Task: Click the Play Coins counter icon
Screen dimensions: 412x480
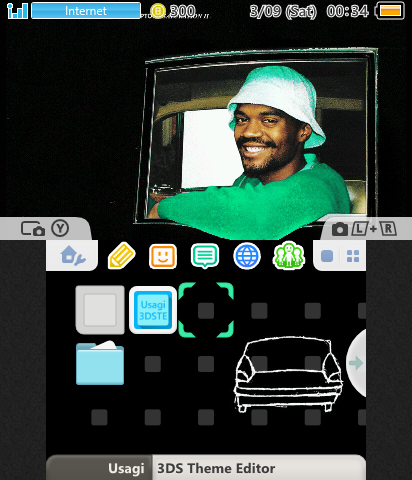Action: coord(157,11)
